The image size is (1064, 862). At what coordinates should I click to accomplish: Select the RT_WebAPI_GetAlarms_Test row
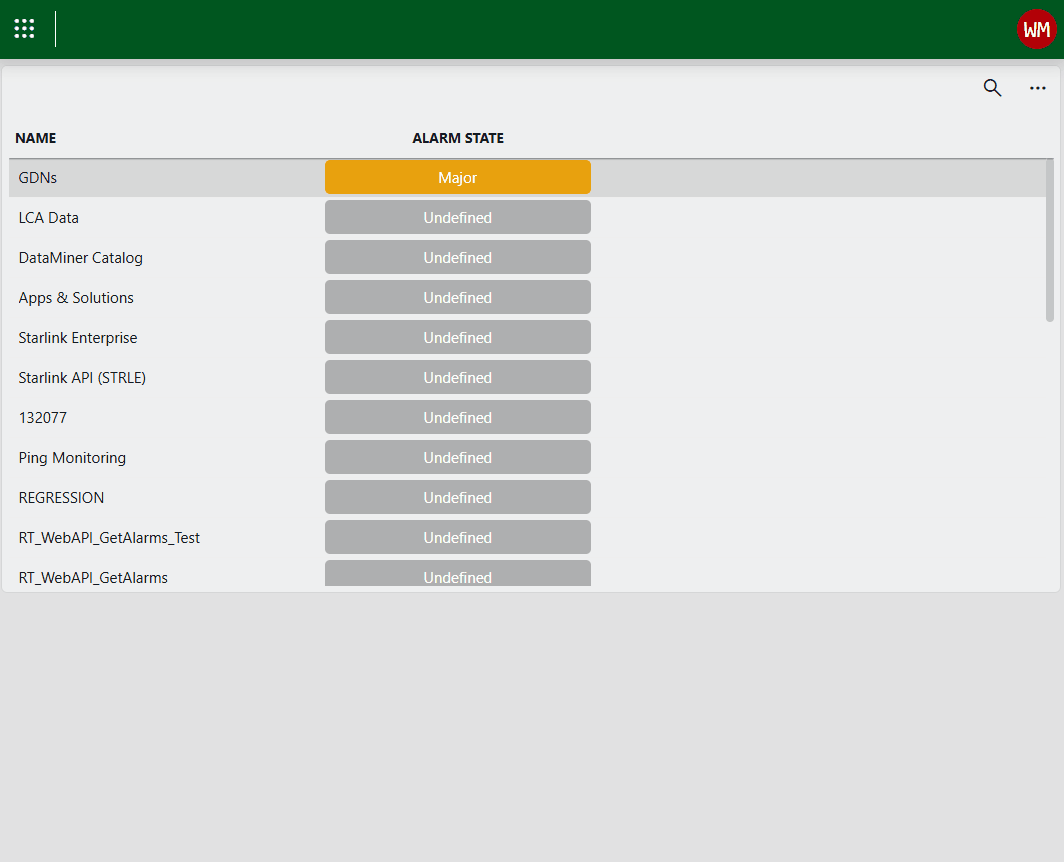[109, 538]
